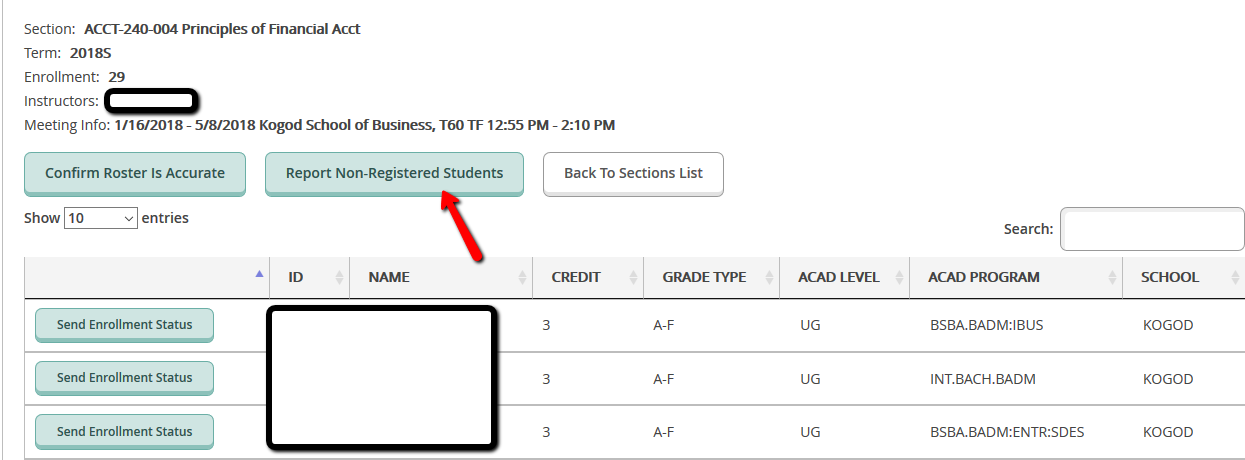Image resolution: width=1245 pixels, height=460 pixels.
Task: Send Enrollment Status for the BSBA.BADM:IBUS row
Action: (124, 325)
